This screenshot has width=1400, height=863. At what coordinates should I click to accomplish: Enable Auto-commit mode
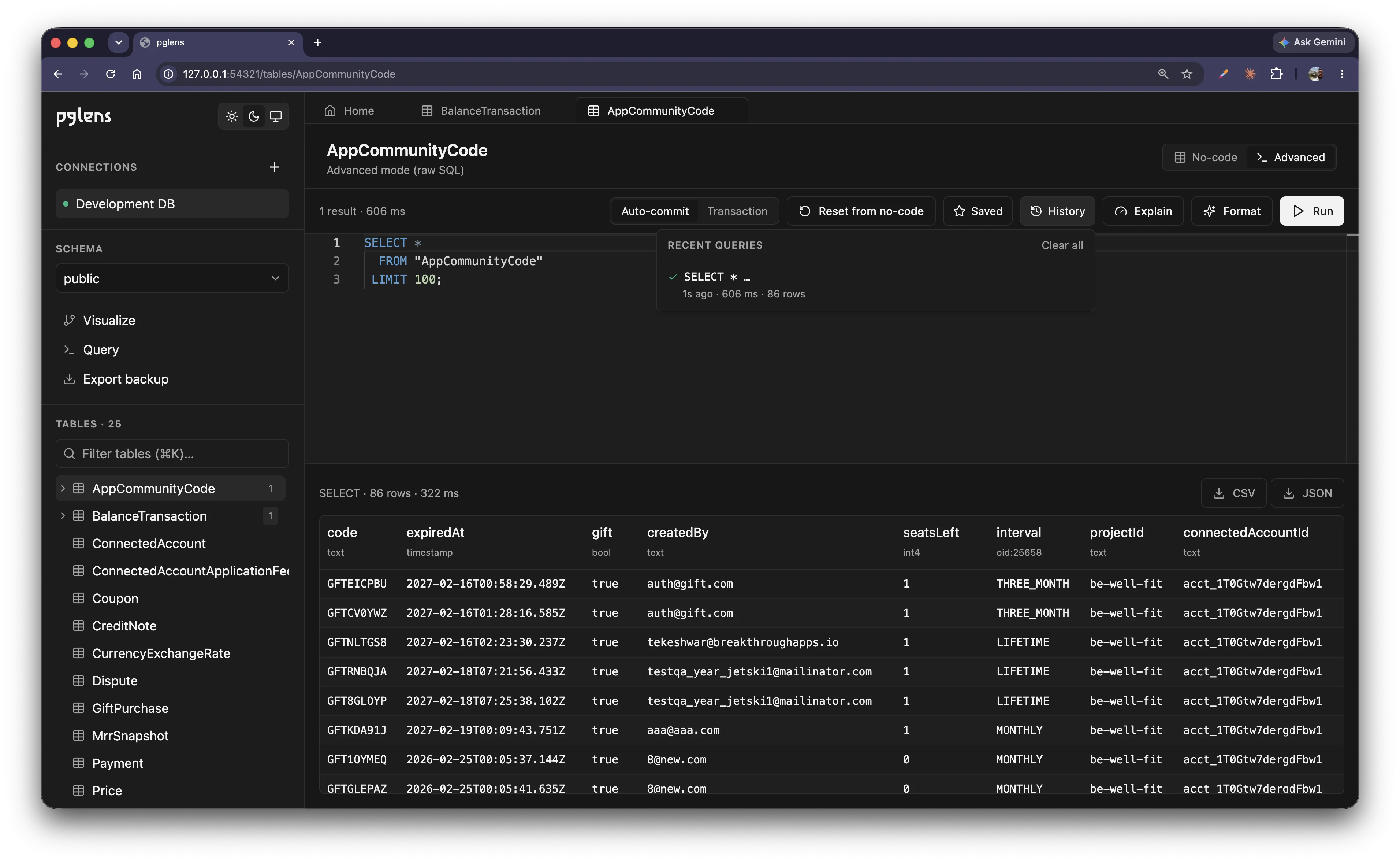pos(654,211)
